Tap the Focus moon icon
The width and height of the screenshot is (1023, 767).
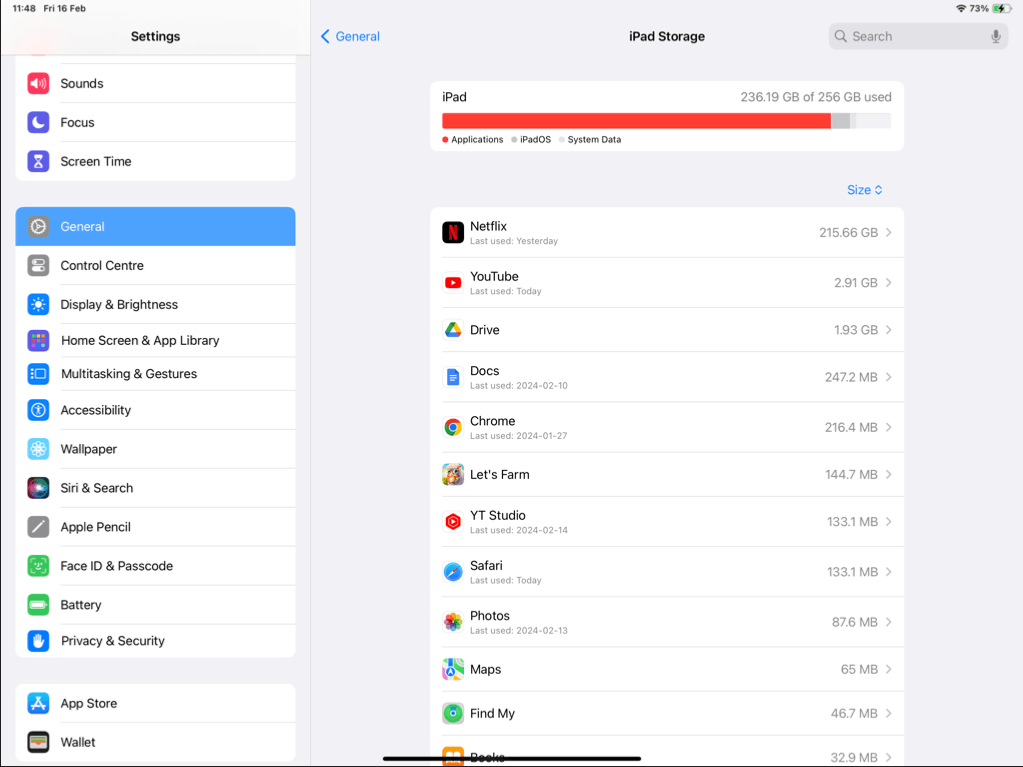coord(38,123)
